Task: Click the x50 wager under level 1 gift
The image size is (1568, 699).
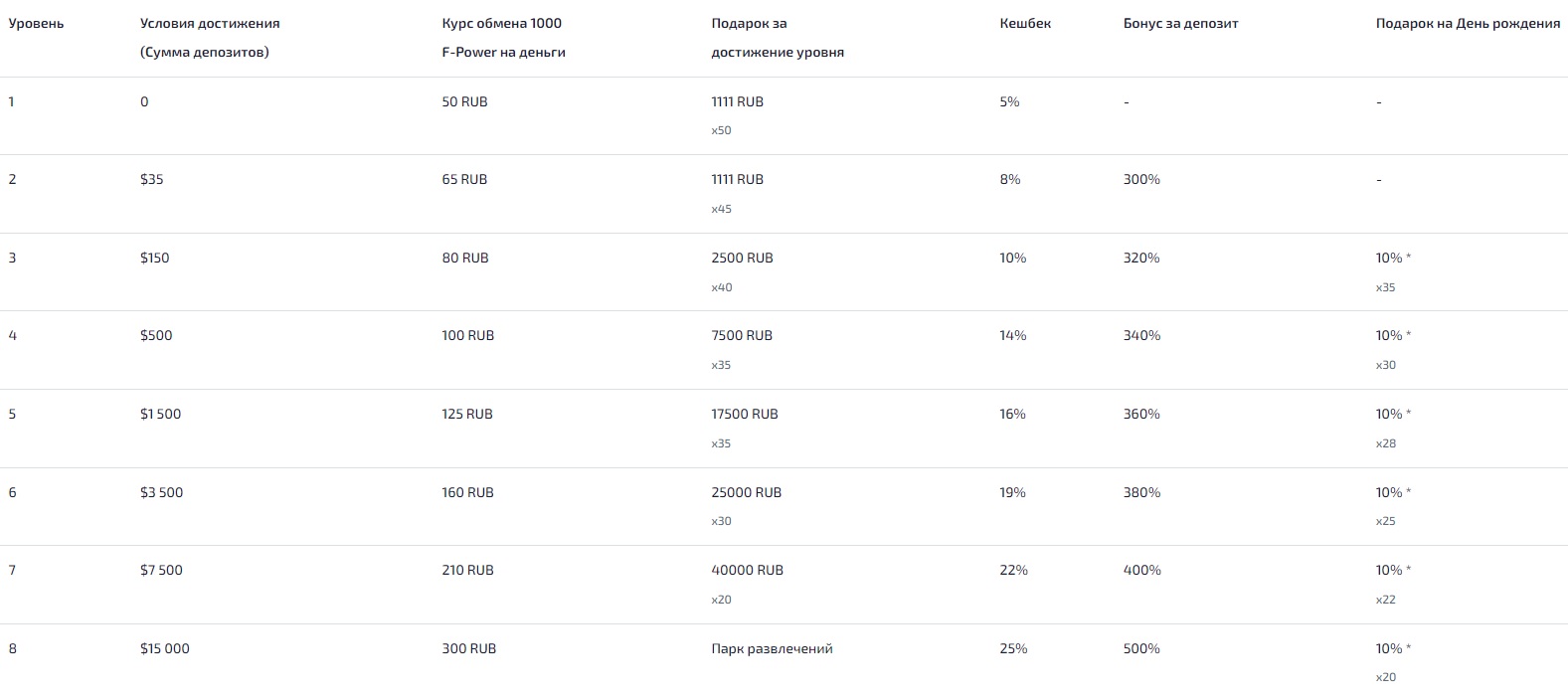Action: pos(721,130)
